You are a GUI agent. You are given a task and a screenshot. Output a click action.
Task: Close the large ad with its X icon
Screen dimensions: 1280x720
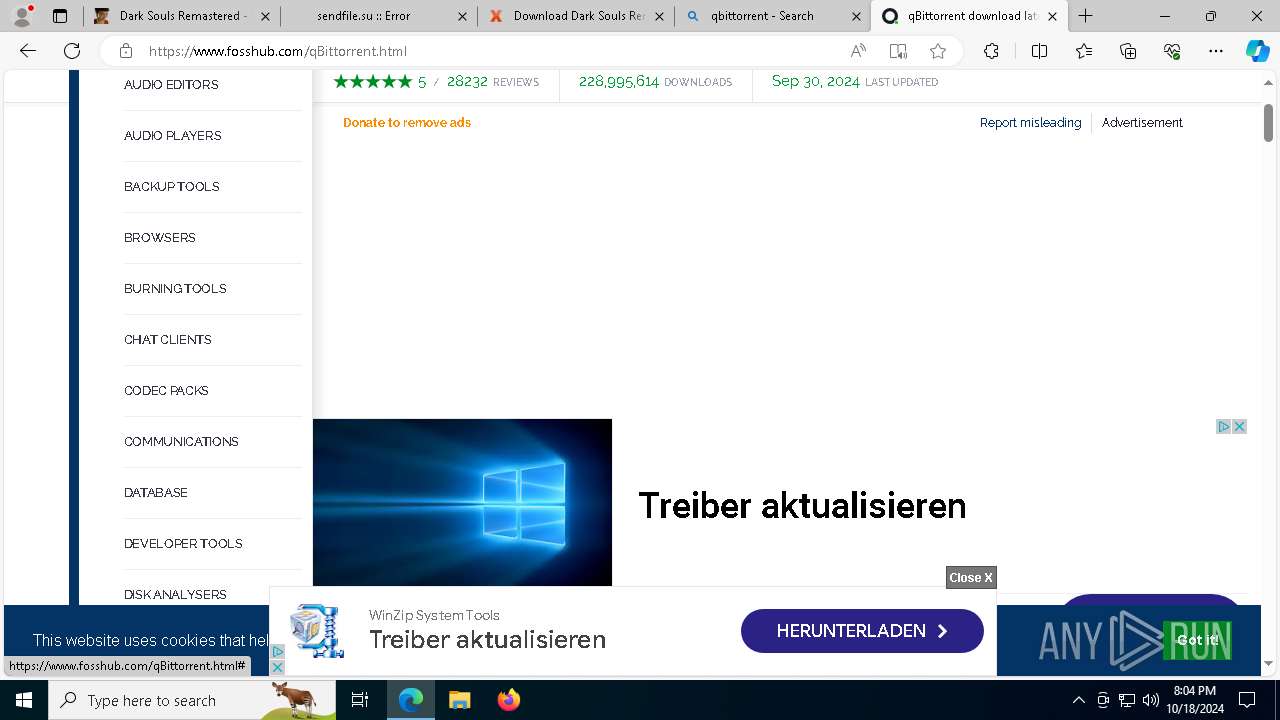(x=1239, y=427)
